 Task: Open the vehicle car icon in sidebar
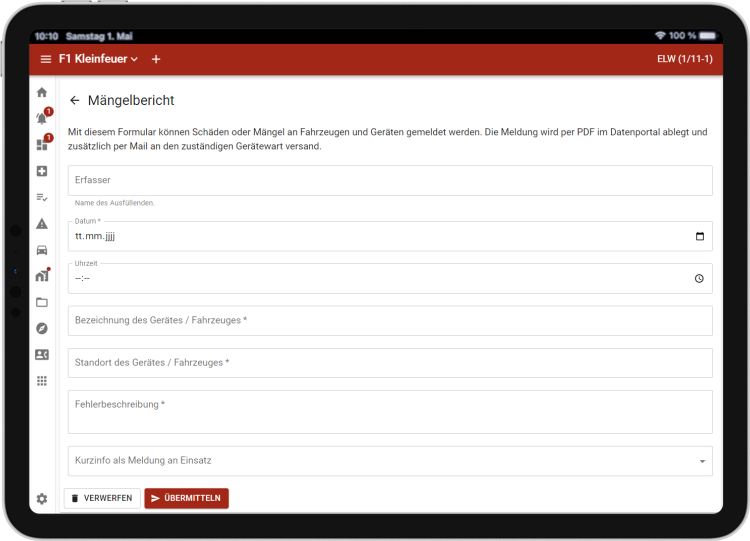coord(42,250)
